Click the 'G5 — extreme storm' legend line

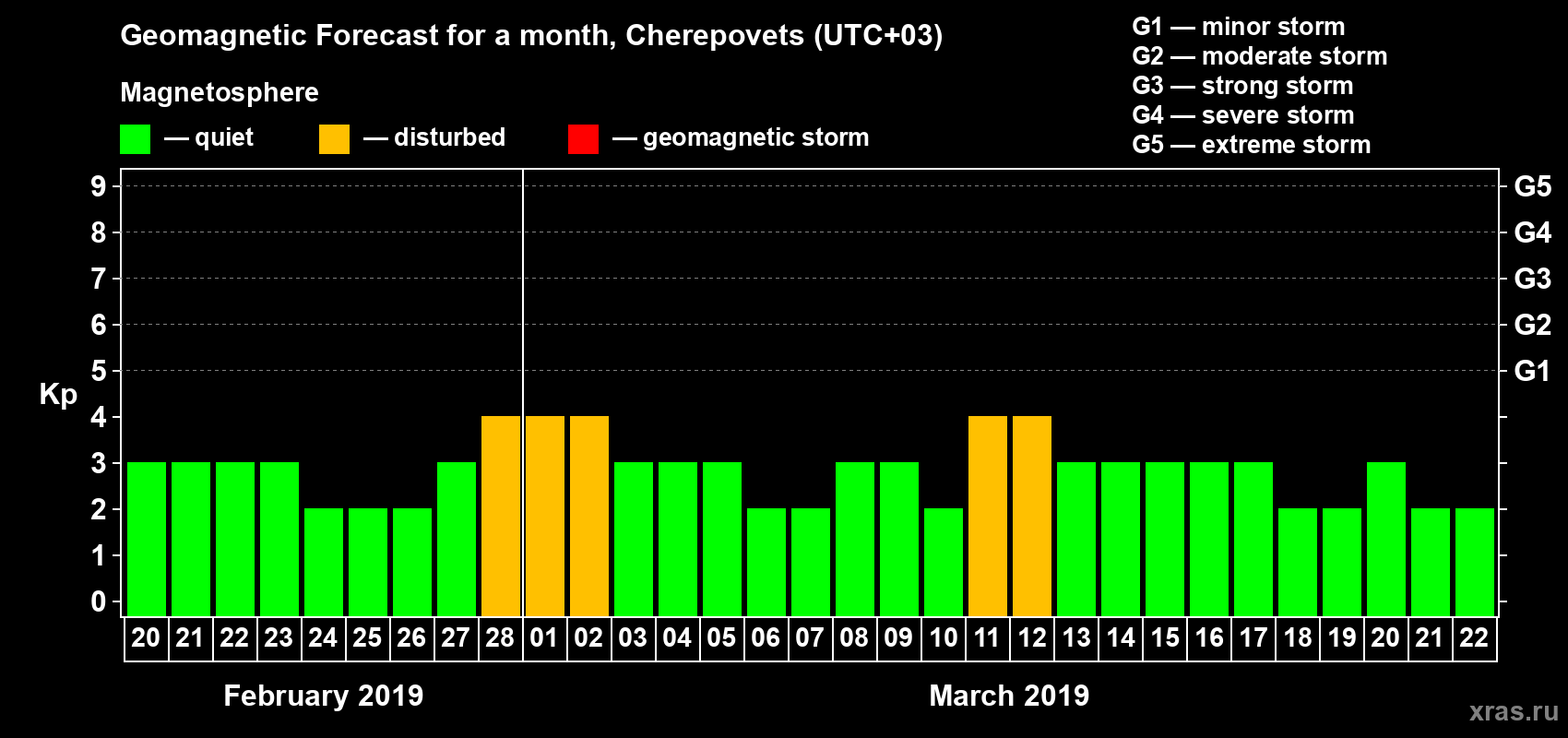pos(1252,145)
